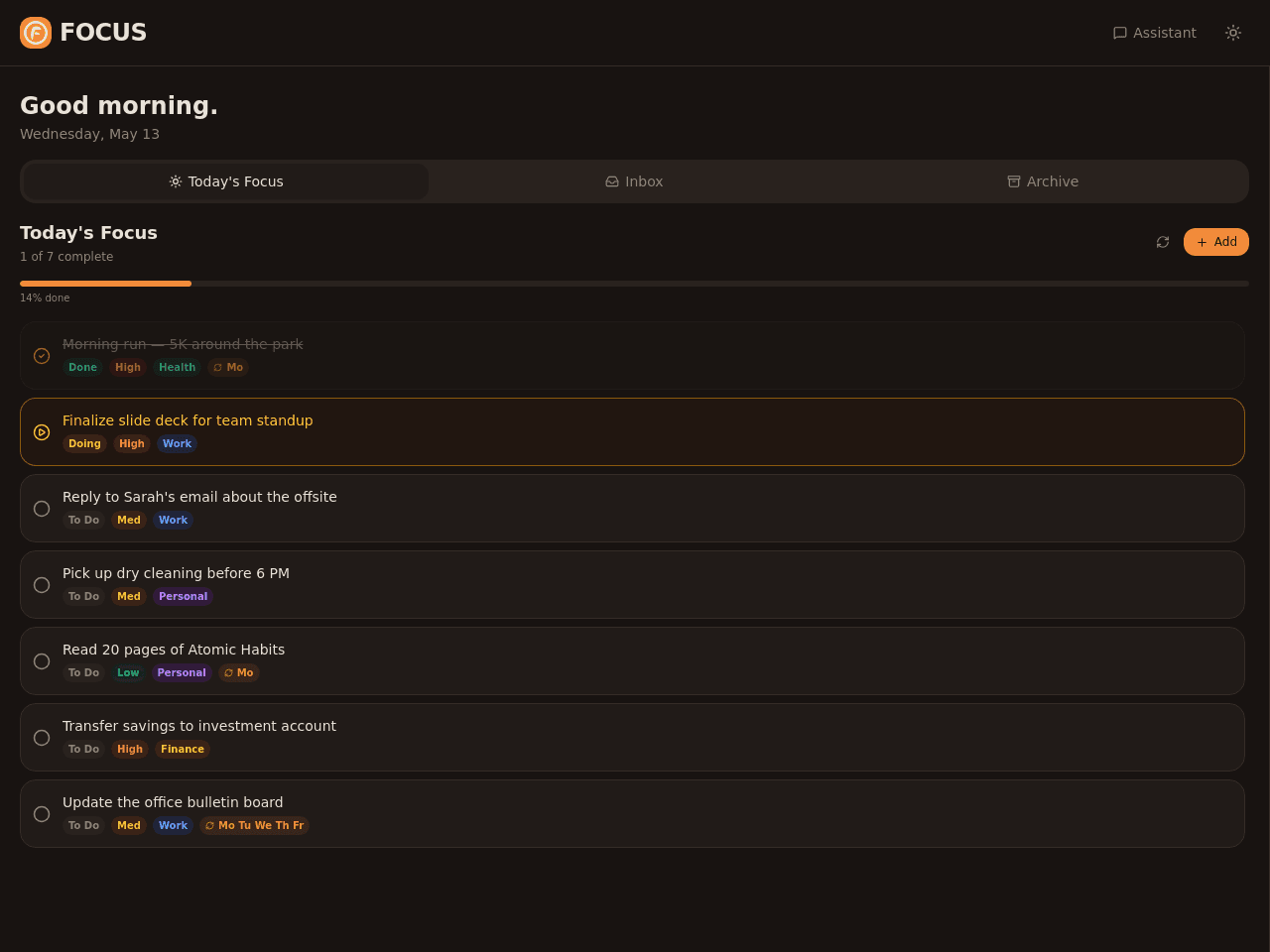Image resolution: width=1270 pixels, height=952 pixels.
Task: Click Mo Tu We Th Fr repeat badge
Action: (254, 826)
